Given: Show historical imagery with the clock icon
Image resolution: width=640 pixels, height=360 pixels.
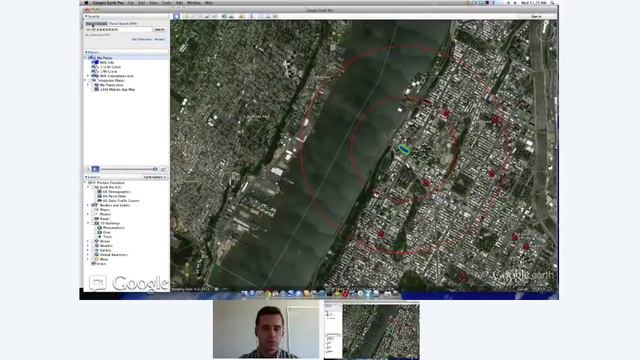Looking at the screenshot, I should (224, 16).
